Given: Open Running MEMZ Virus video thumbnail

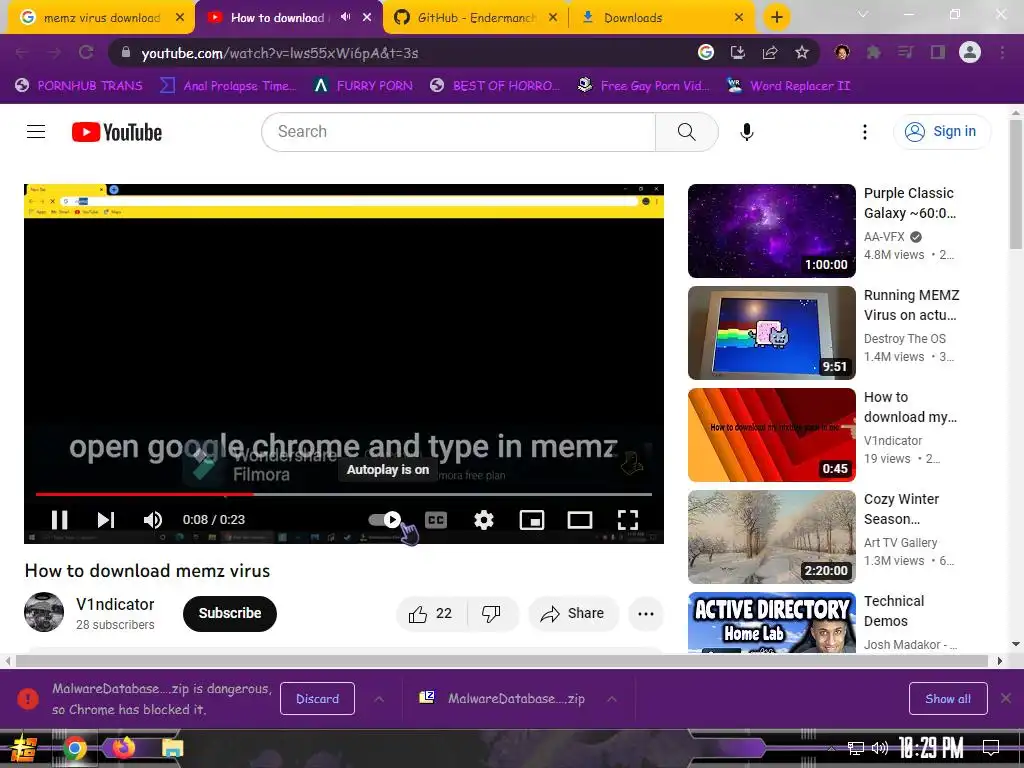Looking at the screenshot, I should pyautogui.click(x=771, y=332).
